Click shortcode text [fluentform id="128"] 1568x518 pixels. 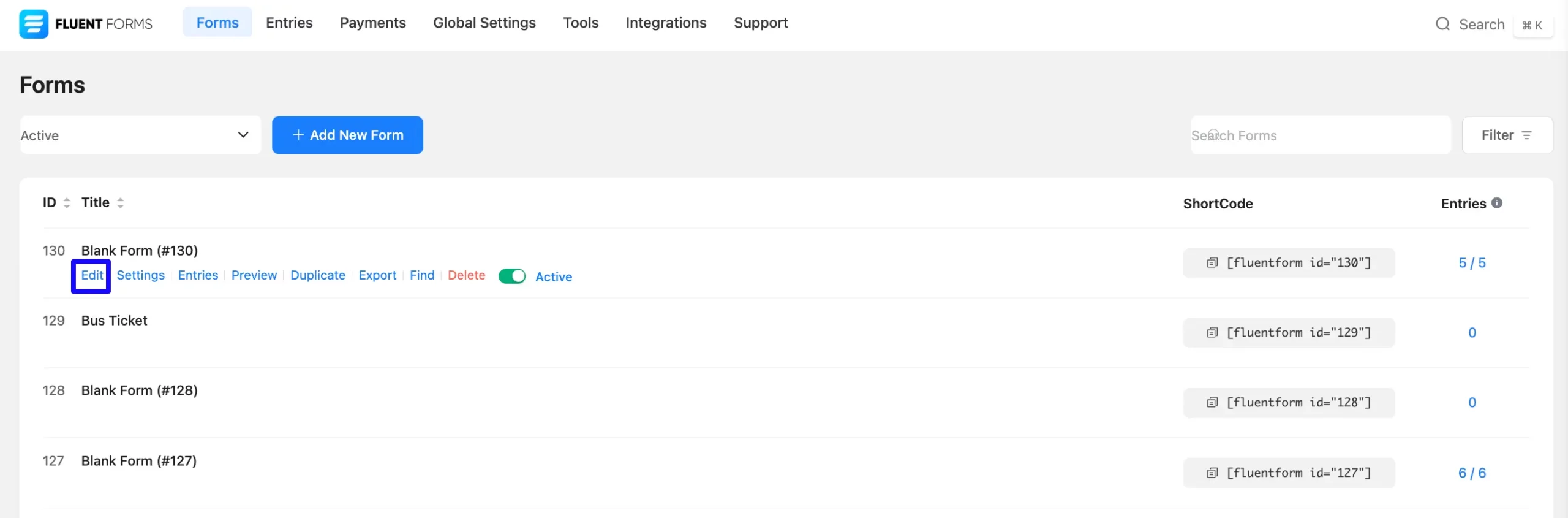pos(1298,403)
